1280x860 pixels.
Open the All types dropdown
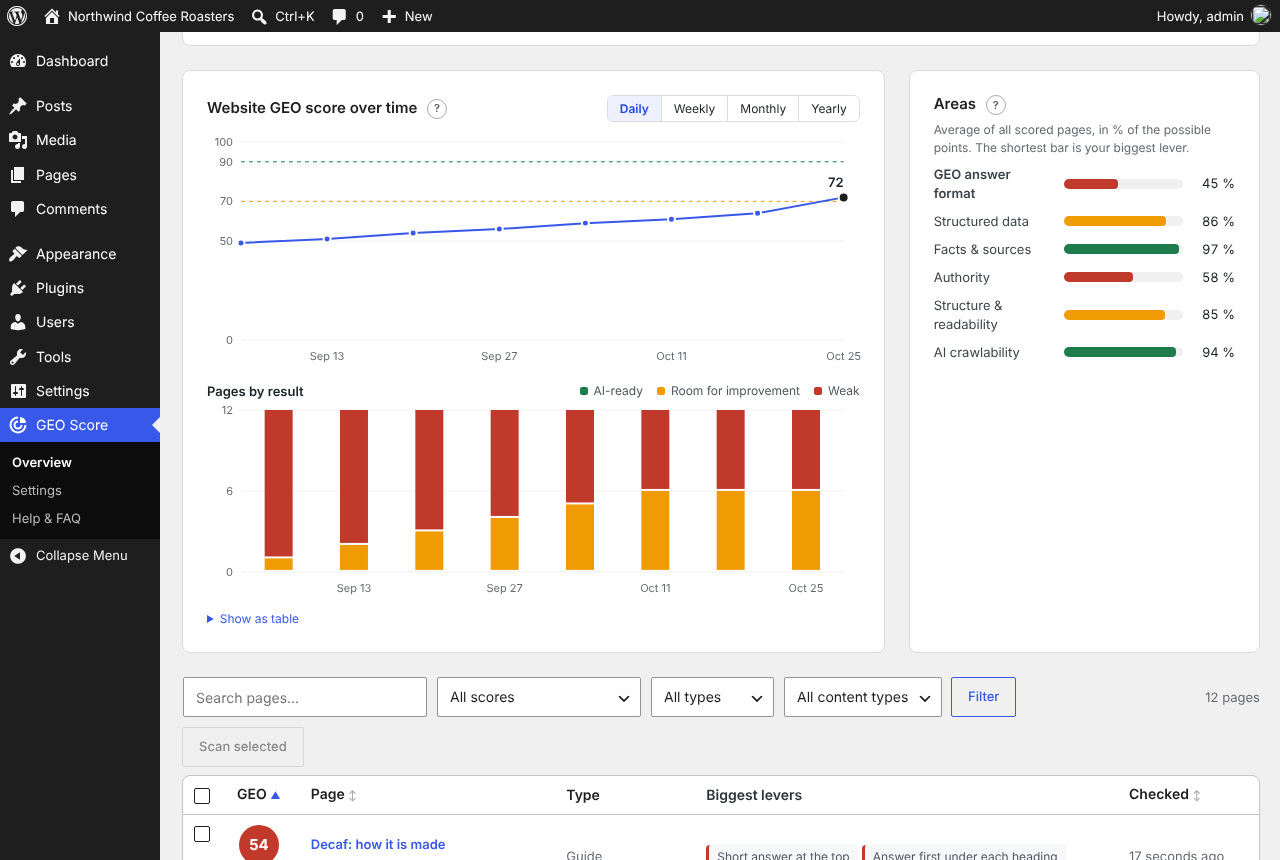(712, 697)
